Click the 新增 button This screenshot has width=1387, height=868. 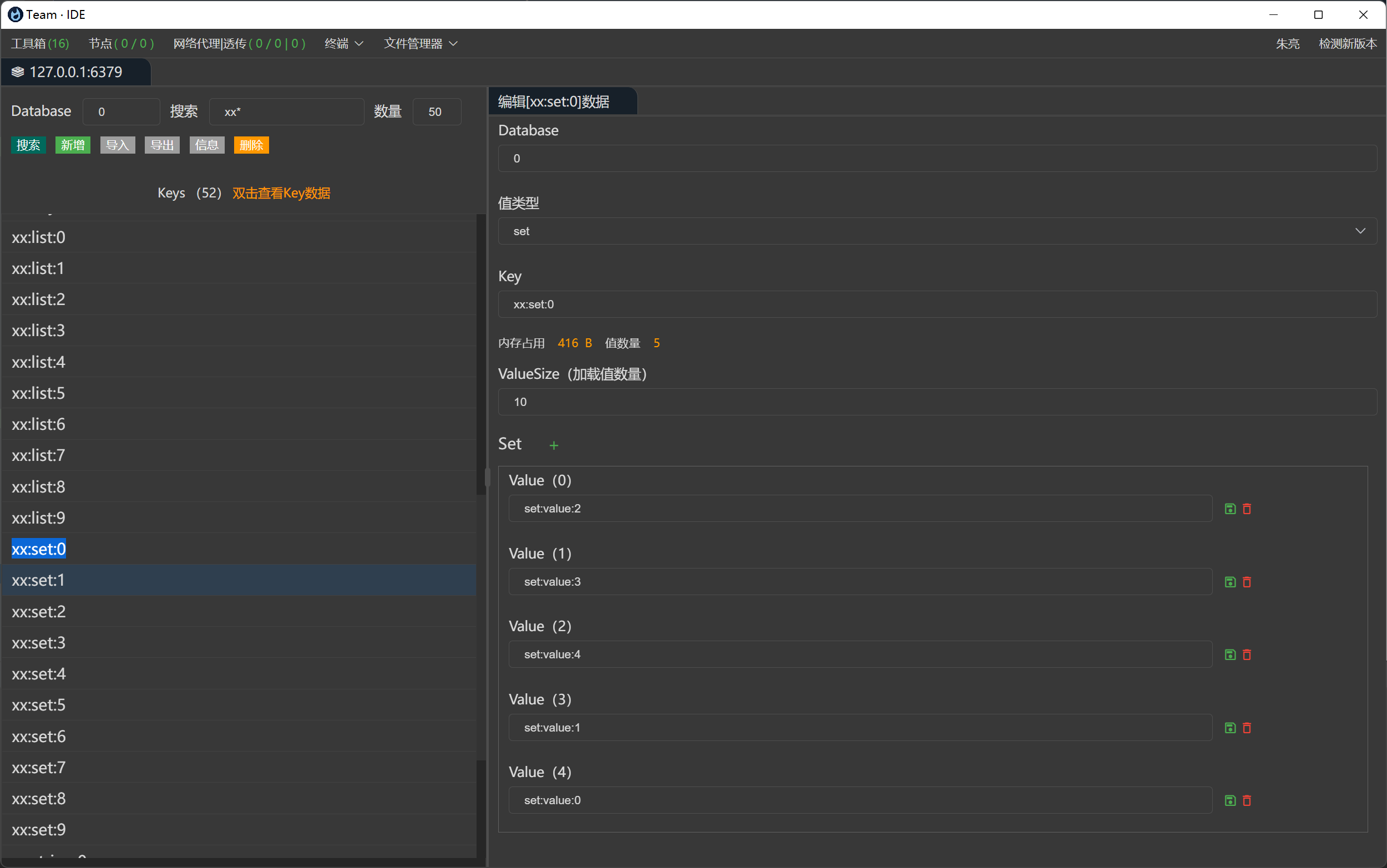click(73, 145)
